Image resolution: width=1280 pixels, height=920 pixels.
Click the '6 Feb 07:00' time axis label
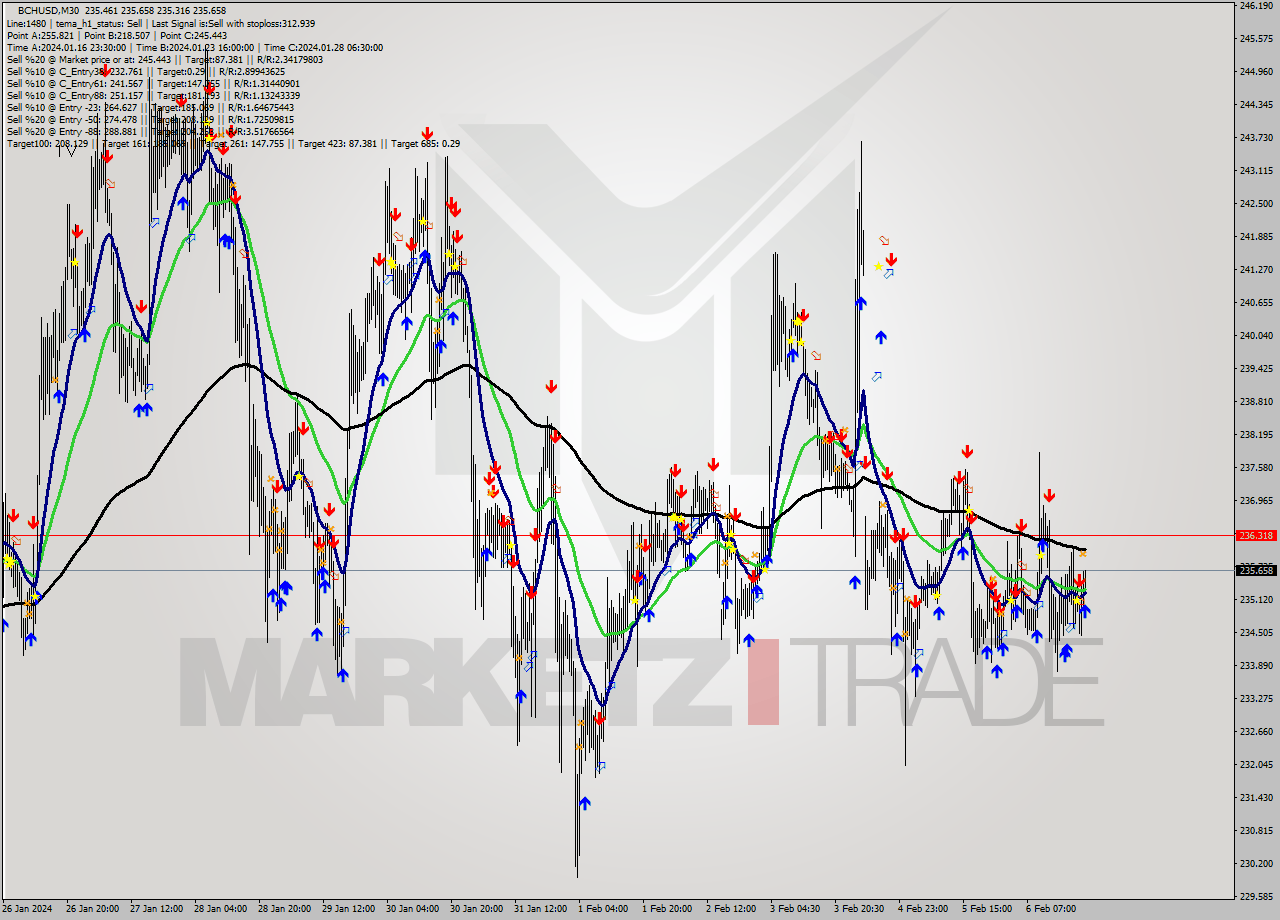(x=1052, y=909)
